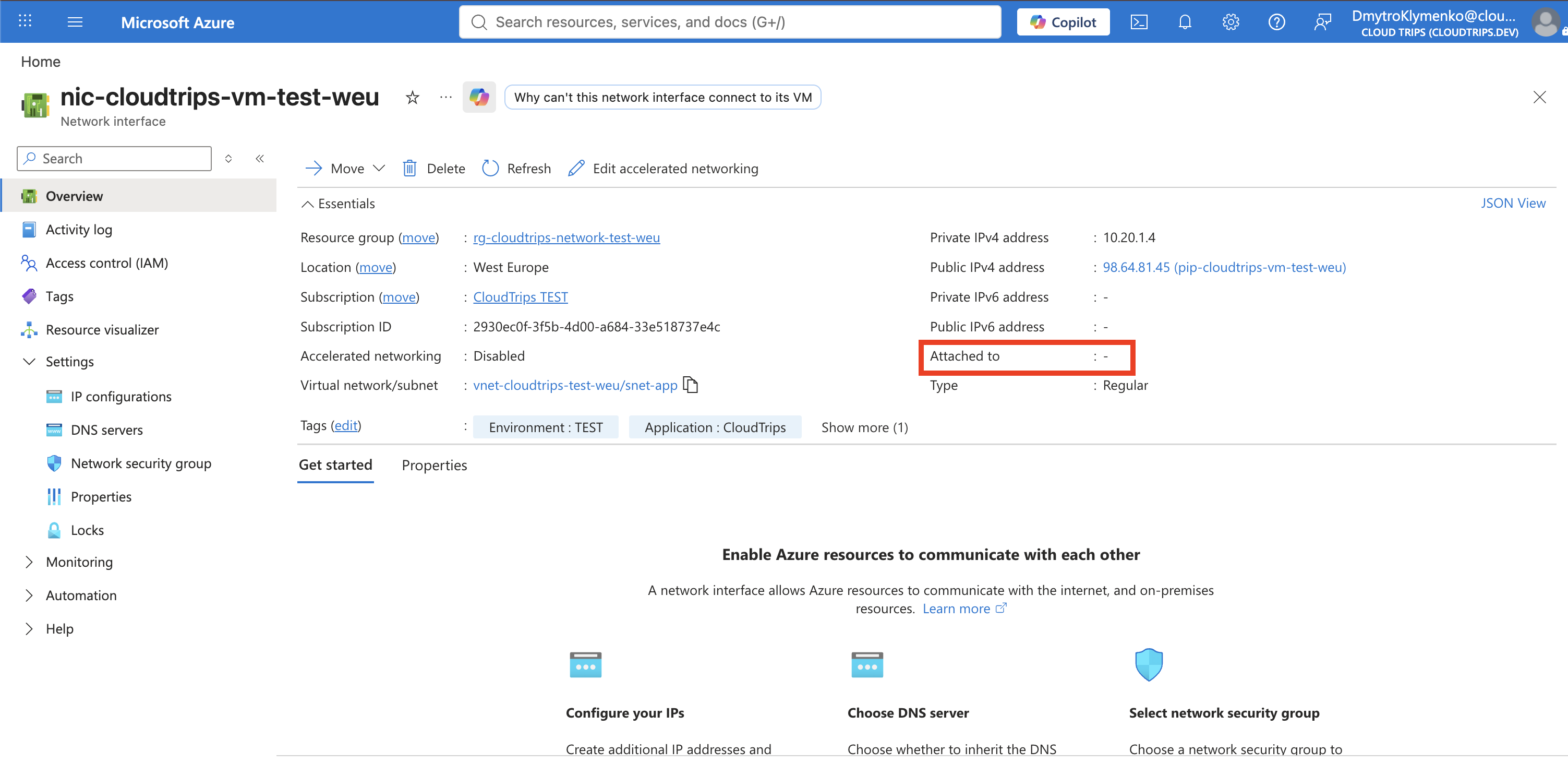Image resolution: width=1568 pixels, height=763 pixels.
Task: Open public IP 98.64.81.45 link
Action: click(x=1224, y=267)
